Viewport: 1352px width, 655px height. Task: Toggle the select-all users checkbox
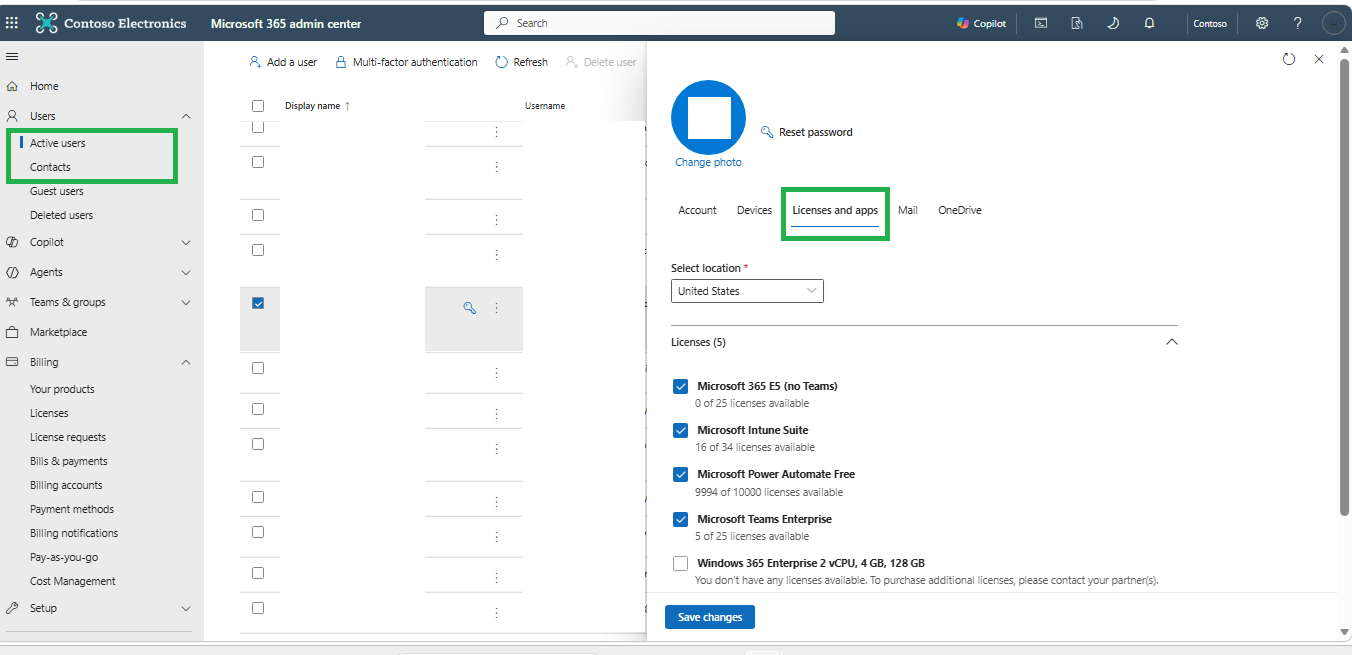click(x=258, y=106)
